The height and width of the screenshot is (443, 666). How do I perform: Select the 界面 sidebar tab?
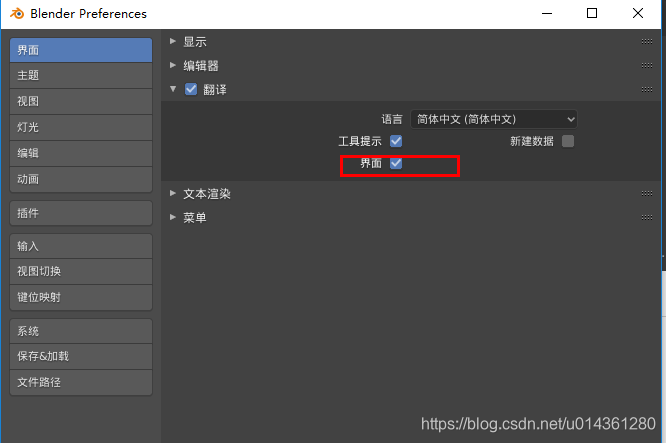pyautogui.click(x=81, y=50)
